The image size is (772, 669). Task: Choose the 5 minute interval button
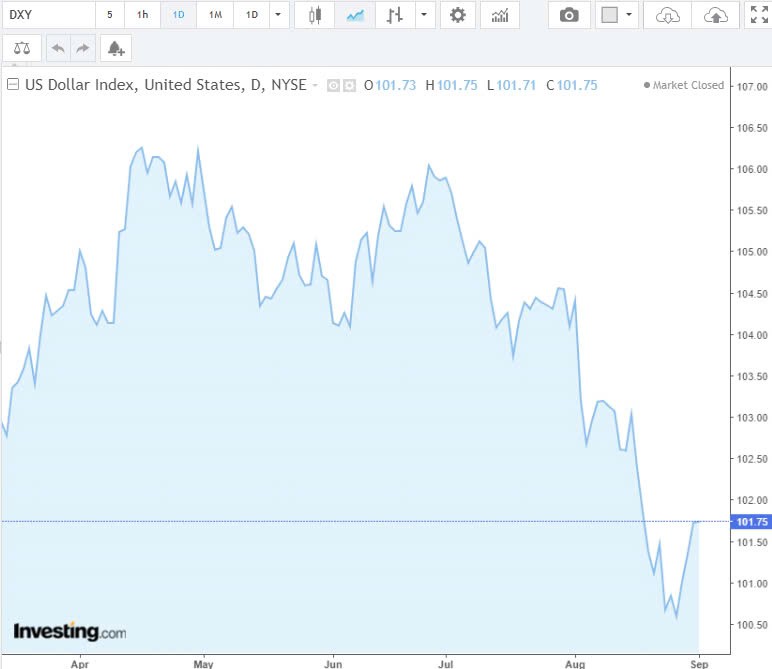click(110, 15)
